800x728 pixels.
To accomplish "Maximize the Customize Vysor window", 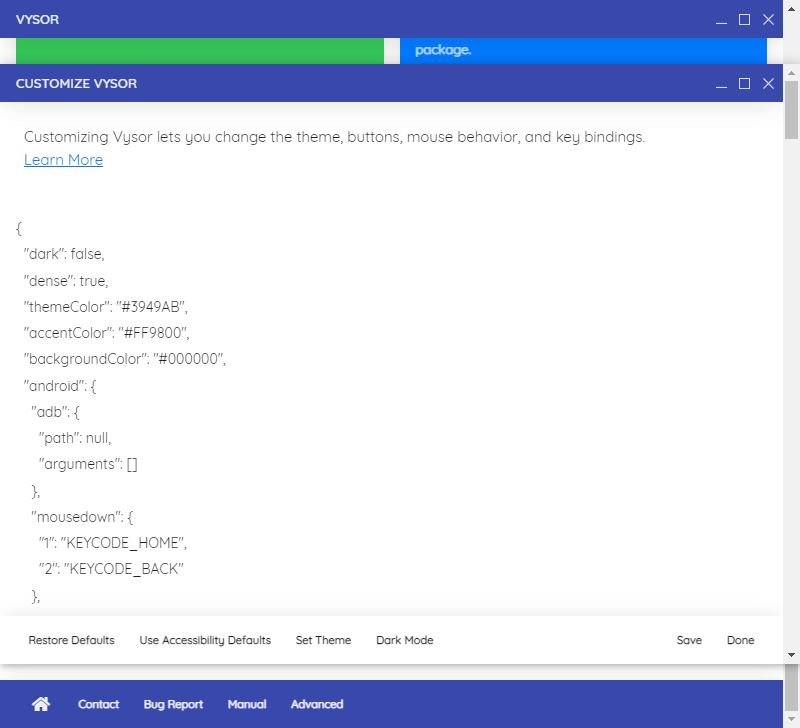I will (744, 84).
